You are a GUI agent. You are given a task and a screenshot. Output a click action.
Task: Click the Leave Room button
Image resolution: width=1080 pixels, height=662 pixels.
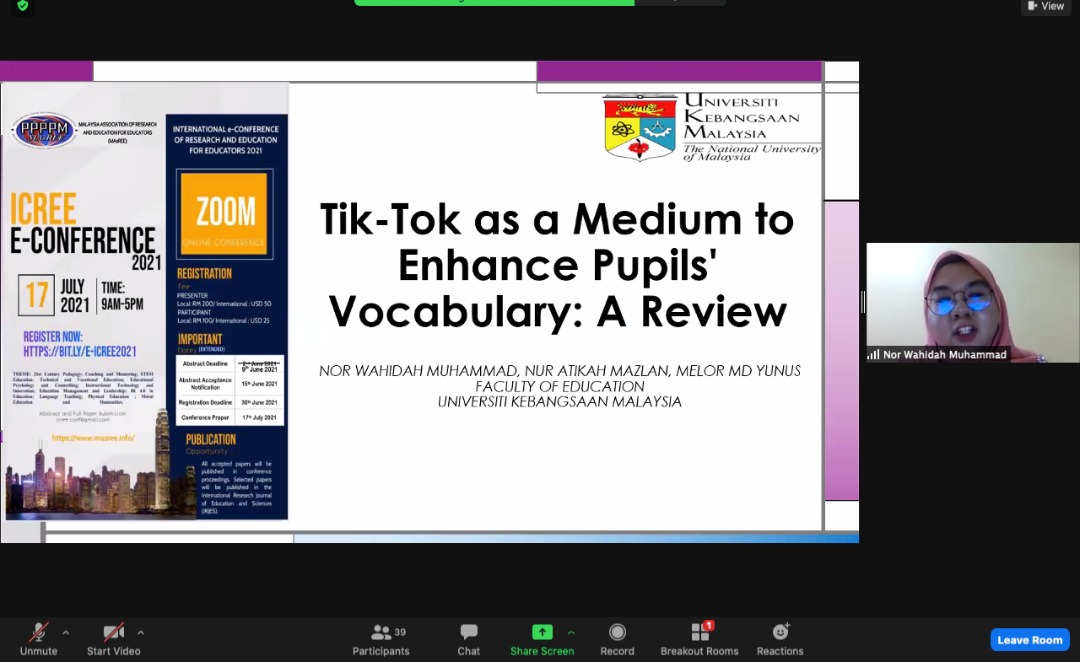(x=1029, y=640)
